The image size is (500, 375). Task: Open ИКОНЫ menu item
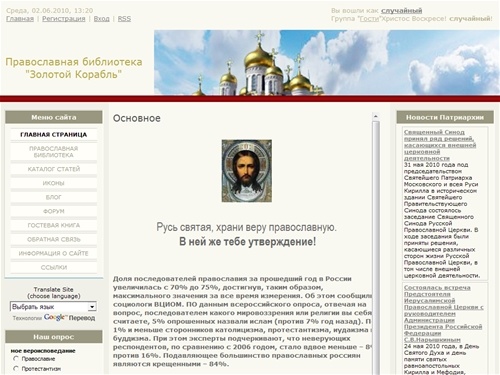click(x=54, y=183)
